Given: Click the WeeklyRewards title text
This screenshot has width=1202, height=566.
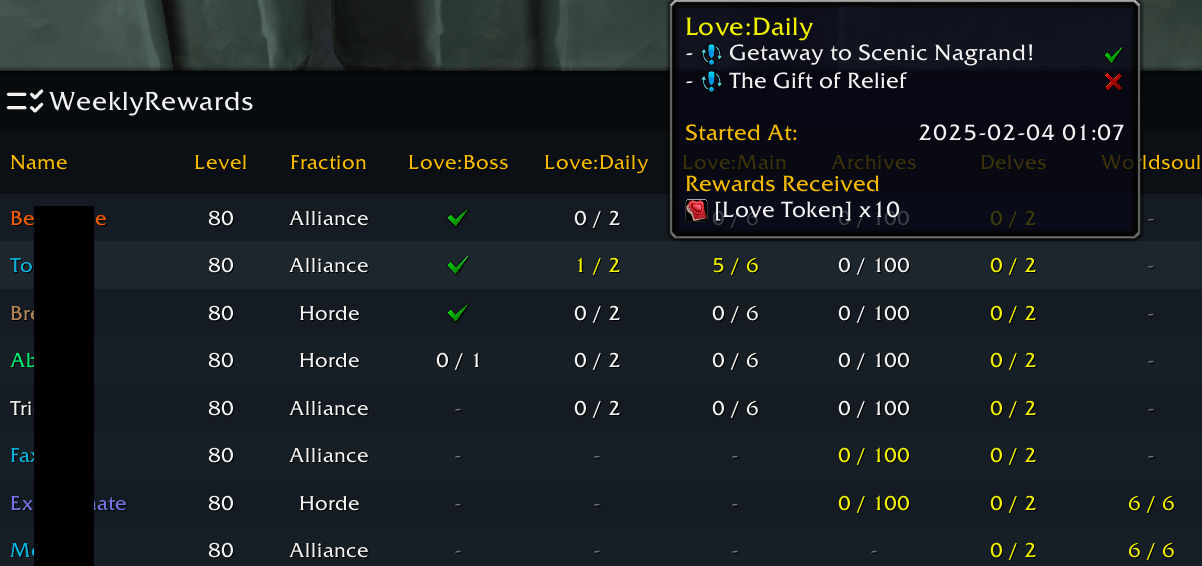Looking at the screenshot, I should point(151,101).
